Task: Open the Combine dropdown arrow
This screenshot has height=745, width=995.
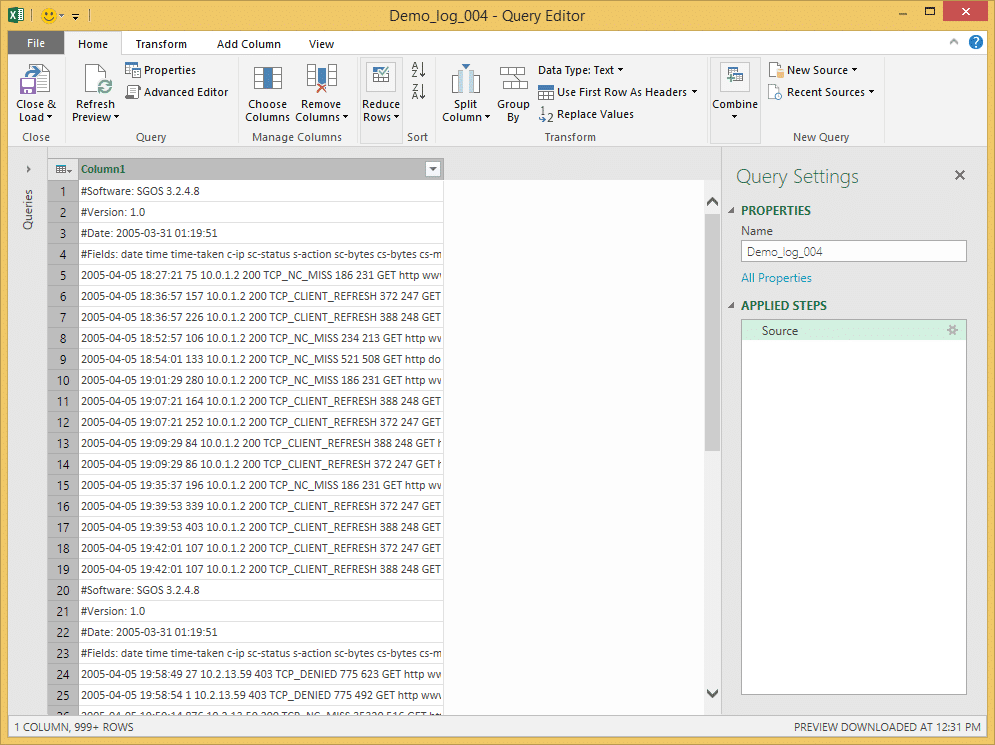Action: pos(735,117)
